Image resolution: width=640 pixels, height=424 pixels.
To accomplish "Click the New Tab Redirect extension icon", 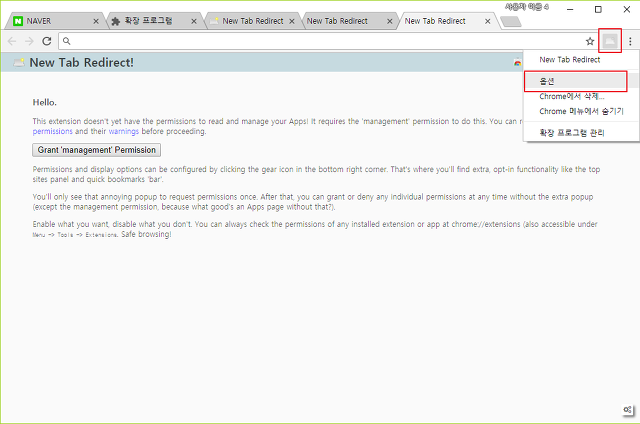I will 610,40.
